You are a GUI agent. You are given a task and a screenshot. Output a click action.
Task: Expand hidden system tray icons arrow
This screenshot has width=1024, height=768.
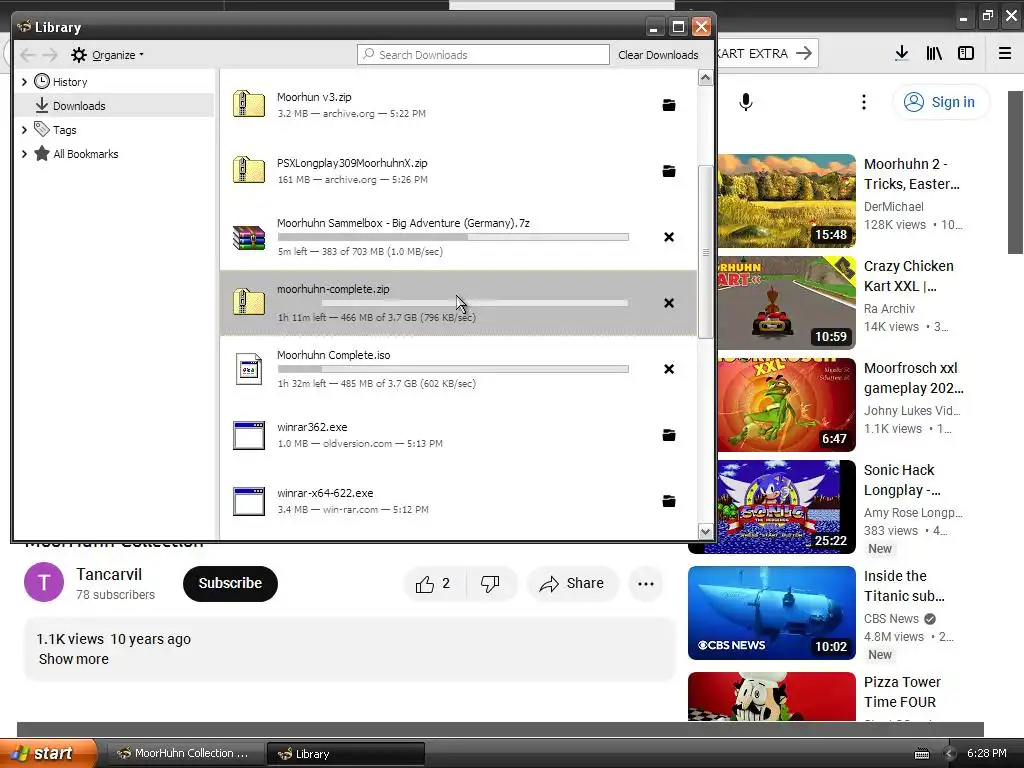(950, 754)
